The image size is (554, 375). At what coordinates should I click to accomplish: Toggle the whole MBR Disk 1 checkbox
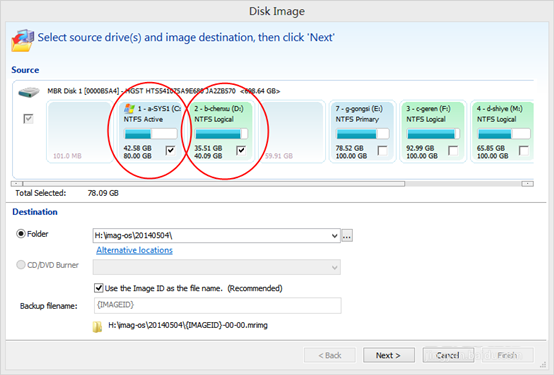(28, 119)
